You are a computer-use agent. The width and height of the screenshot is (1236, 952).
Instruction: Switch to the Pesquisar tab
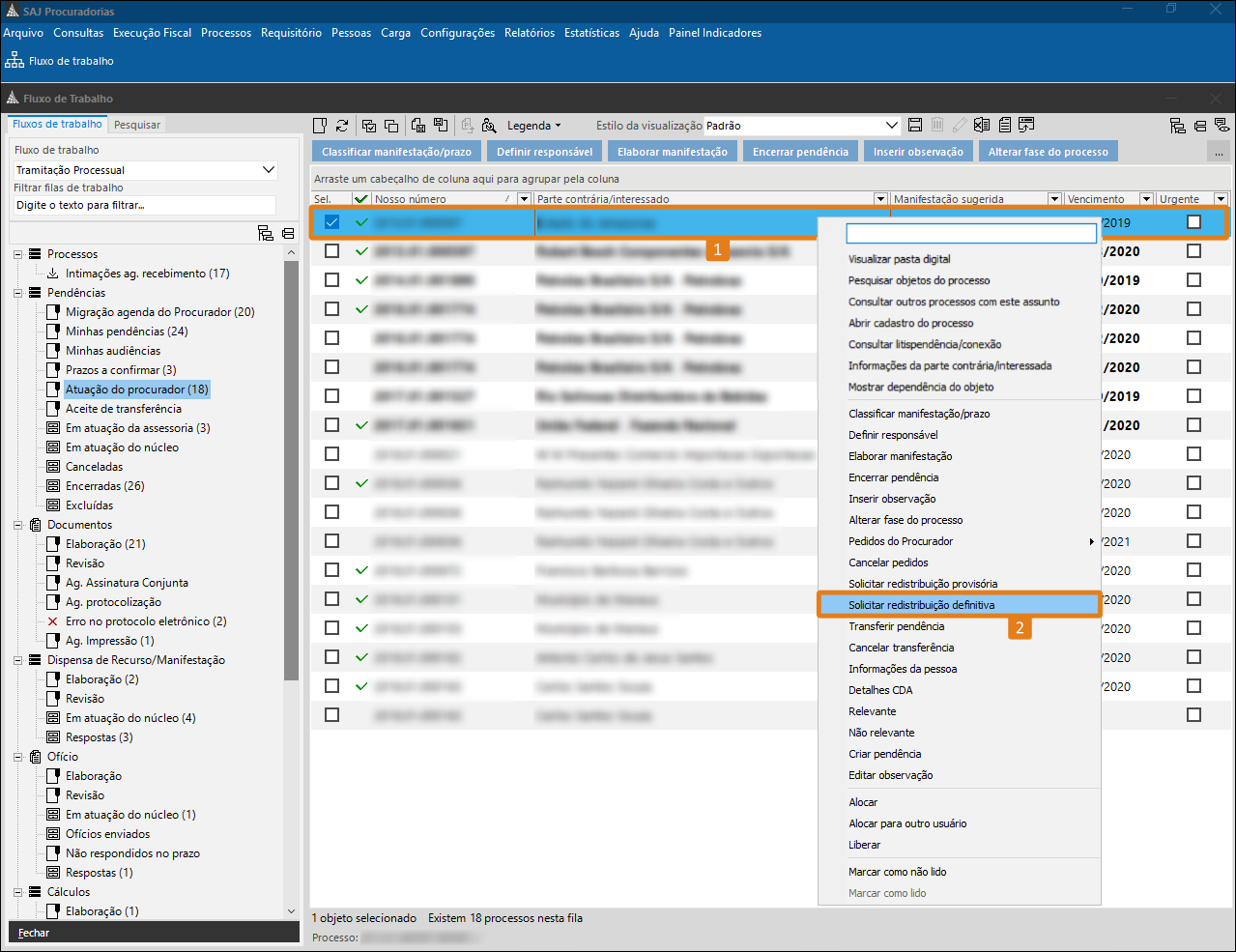click(x=137, y=125)
